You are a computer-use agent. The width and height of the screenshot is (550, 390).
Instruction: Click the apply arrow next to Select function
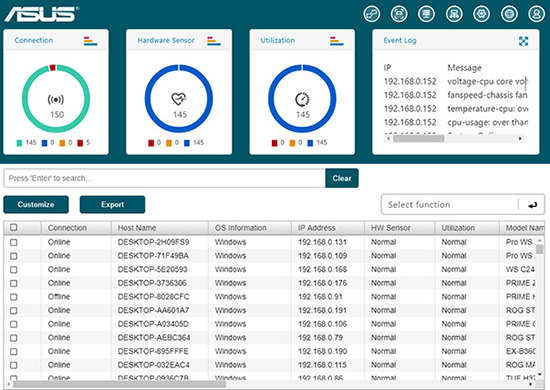532,205
